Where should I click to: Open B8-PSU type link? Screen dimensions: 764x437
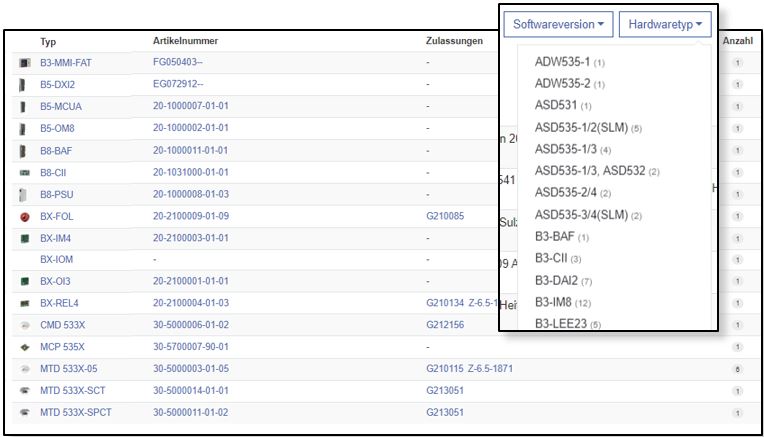57,194
